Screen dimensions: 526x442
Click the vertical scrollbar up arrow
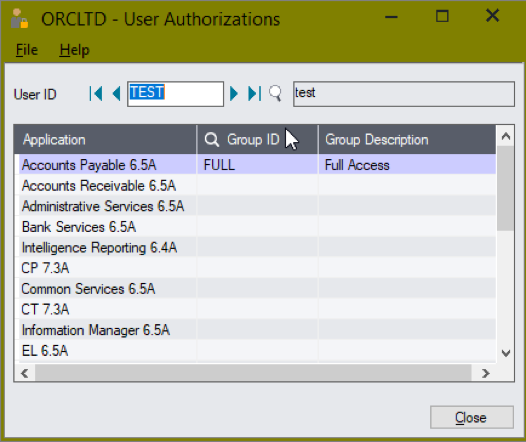[506, 136]
